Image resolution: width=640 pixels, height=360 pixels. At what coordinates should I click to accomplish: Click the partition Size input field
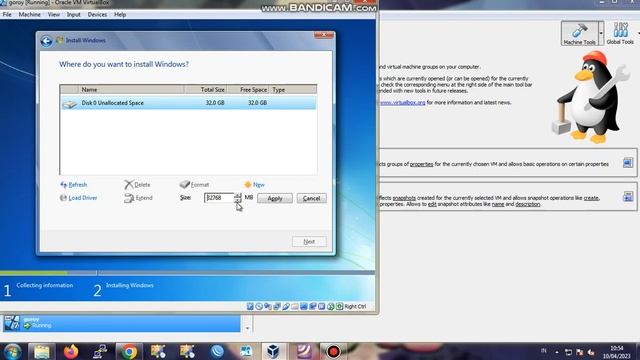(219, 198)
